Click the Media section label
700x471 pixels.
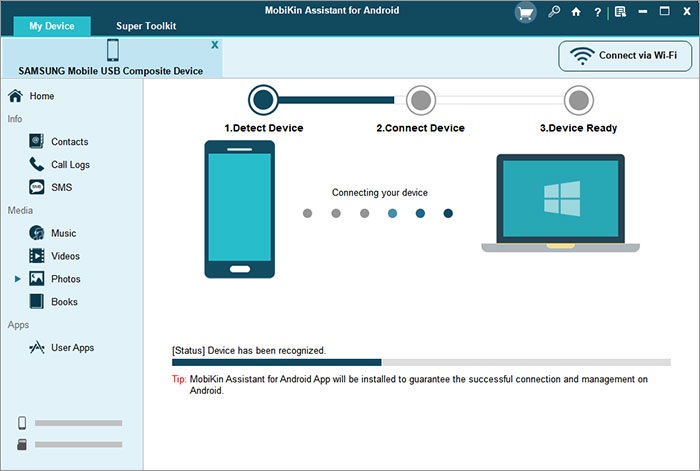20,210
